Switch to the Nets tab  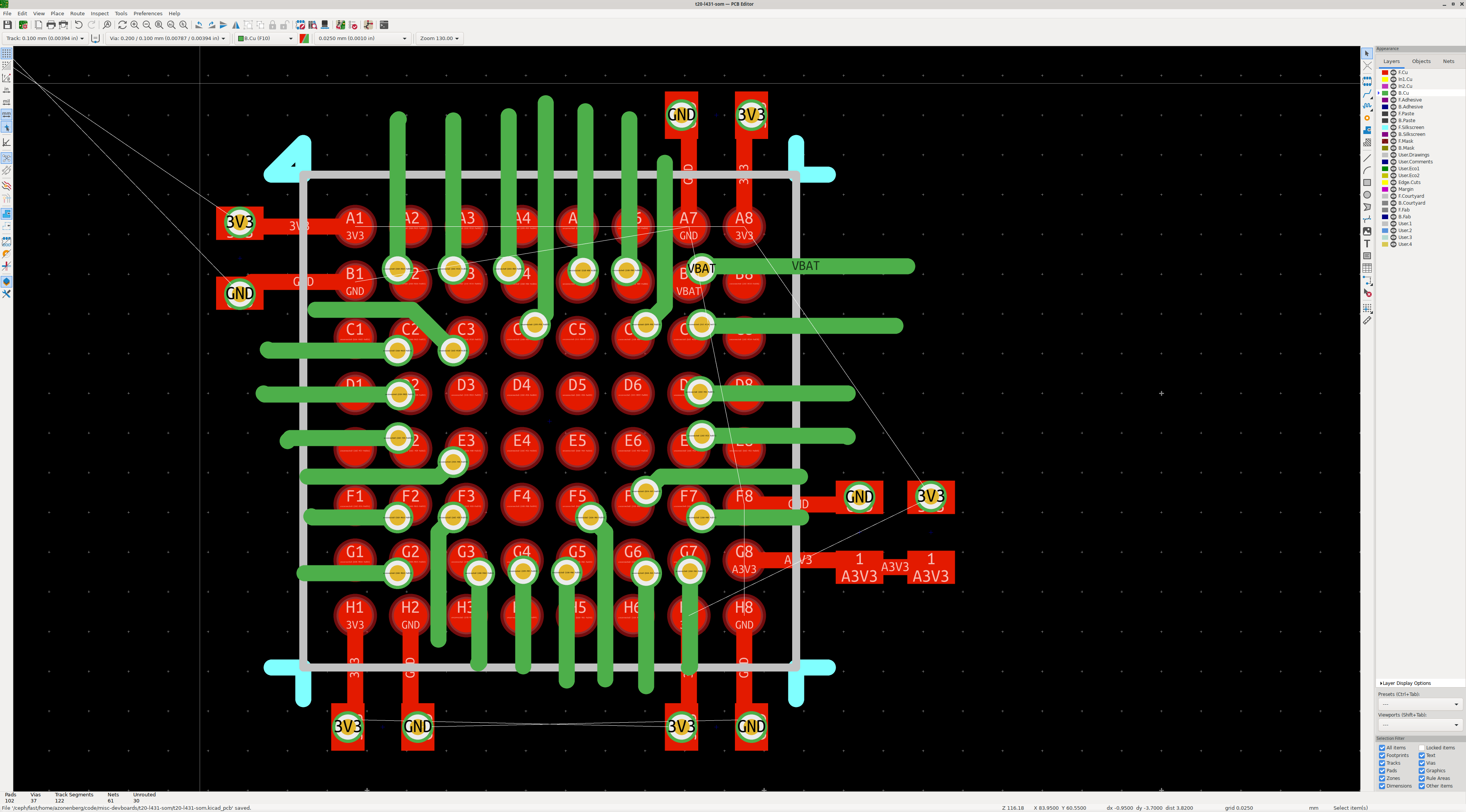1448,61
